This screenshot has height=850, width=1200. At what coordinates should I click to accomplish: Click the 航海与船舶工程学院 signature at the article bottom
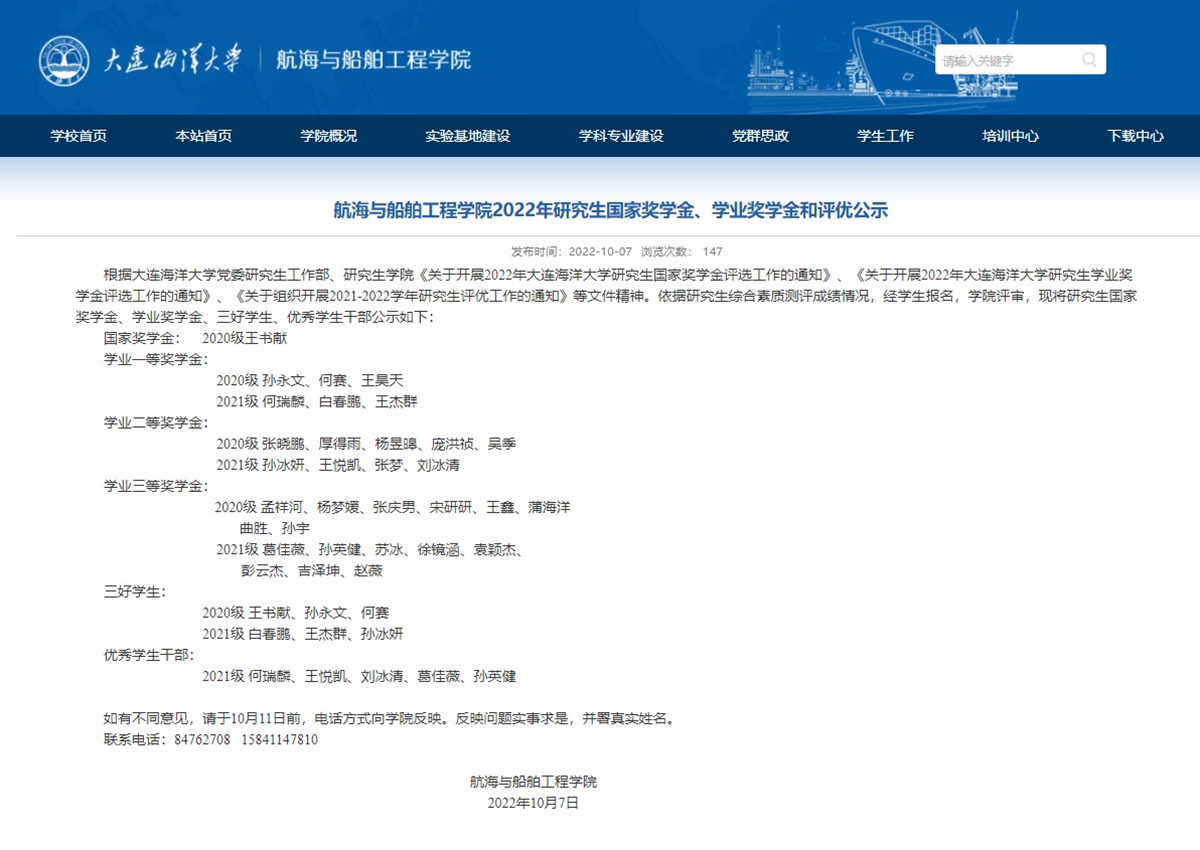(x=533, y=781)
